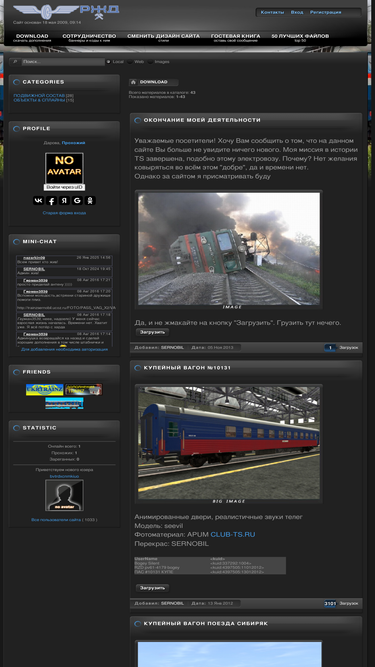Click the Yandex login icon

[64, 201]
